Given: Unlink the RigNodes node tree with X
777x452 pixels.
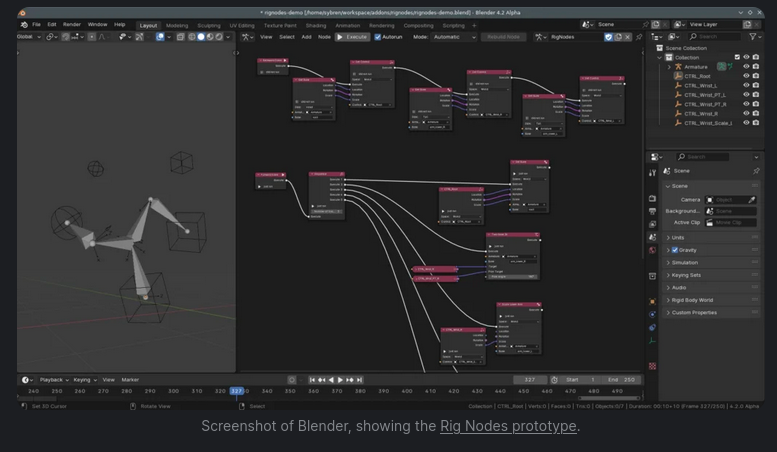Looking at the screenshot, I should [627, 37].
